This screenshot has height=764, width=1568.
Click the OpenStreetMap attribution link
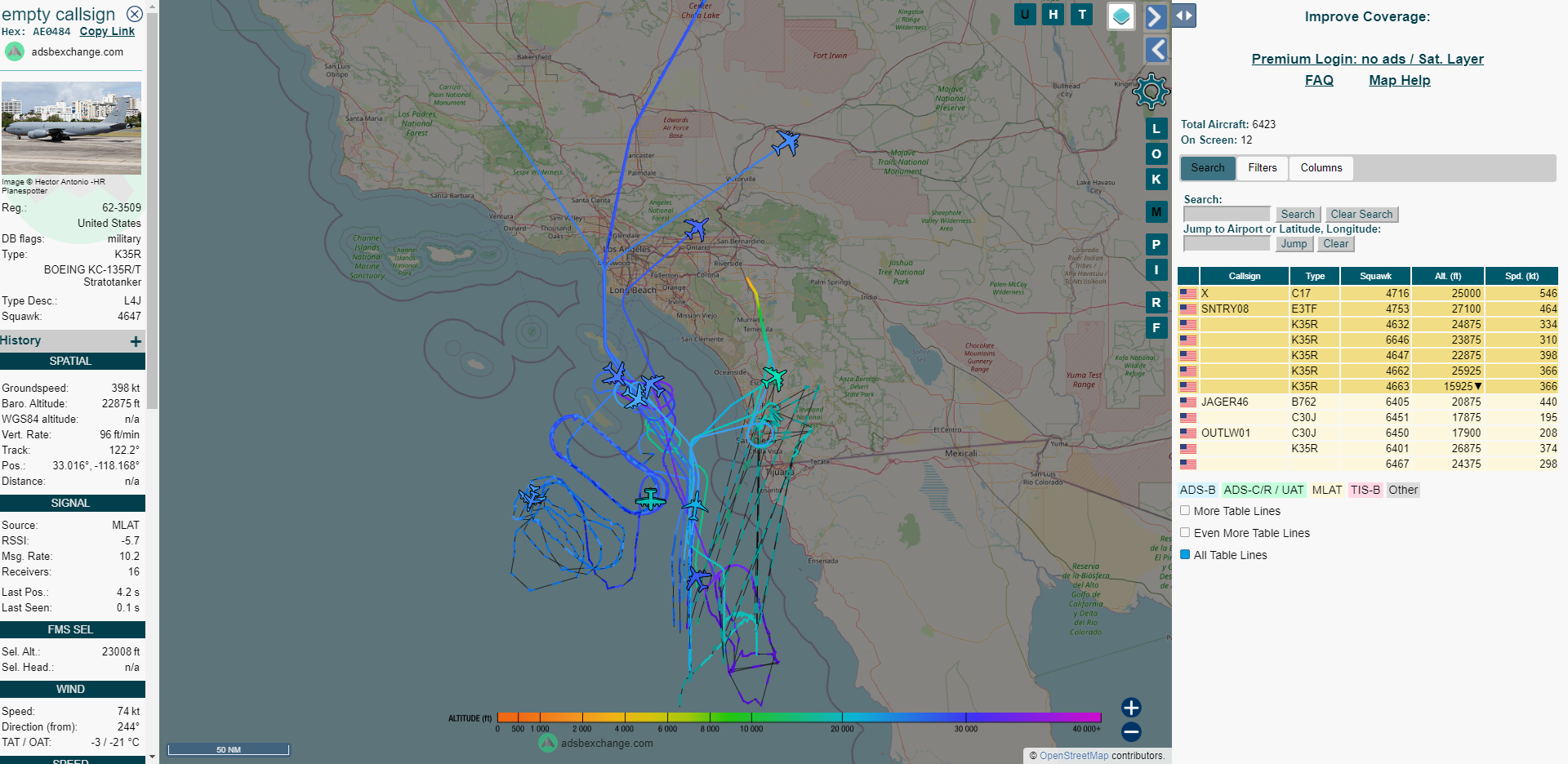[1074, 756]
